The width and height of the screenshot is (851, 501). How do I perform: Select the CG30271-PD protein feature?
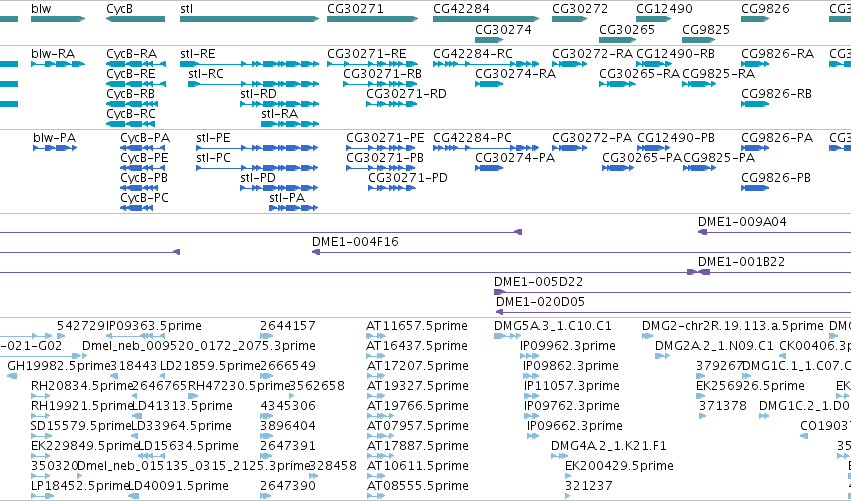[392, 188]
